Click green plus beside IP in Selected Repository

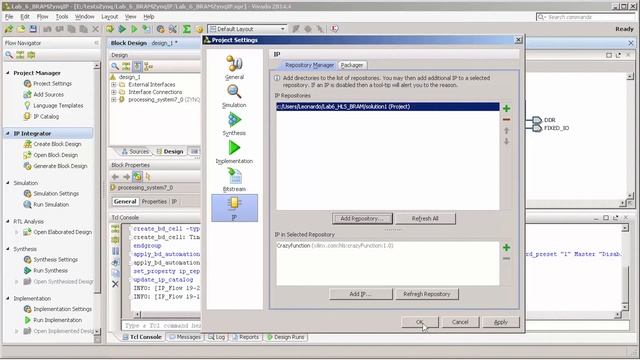[x=507, y=247]
